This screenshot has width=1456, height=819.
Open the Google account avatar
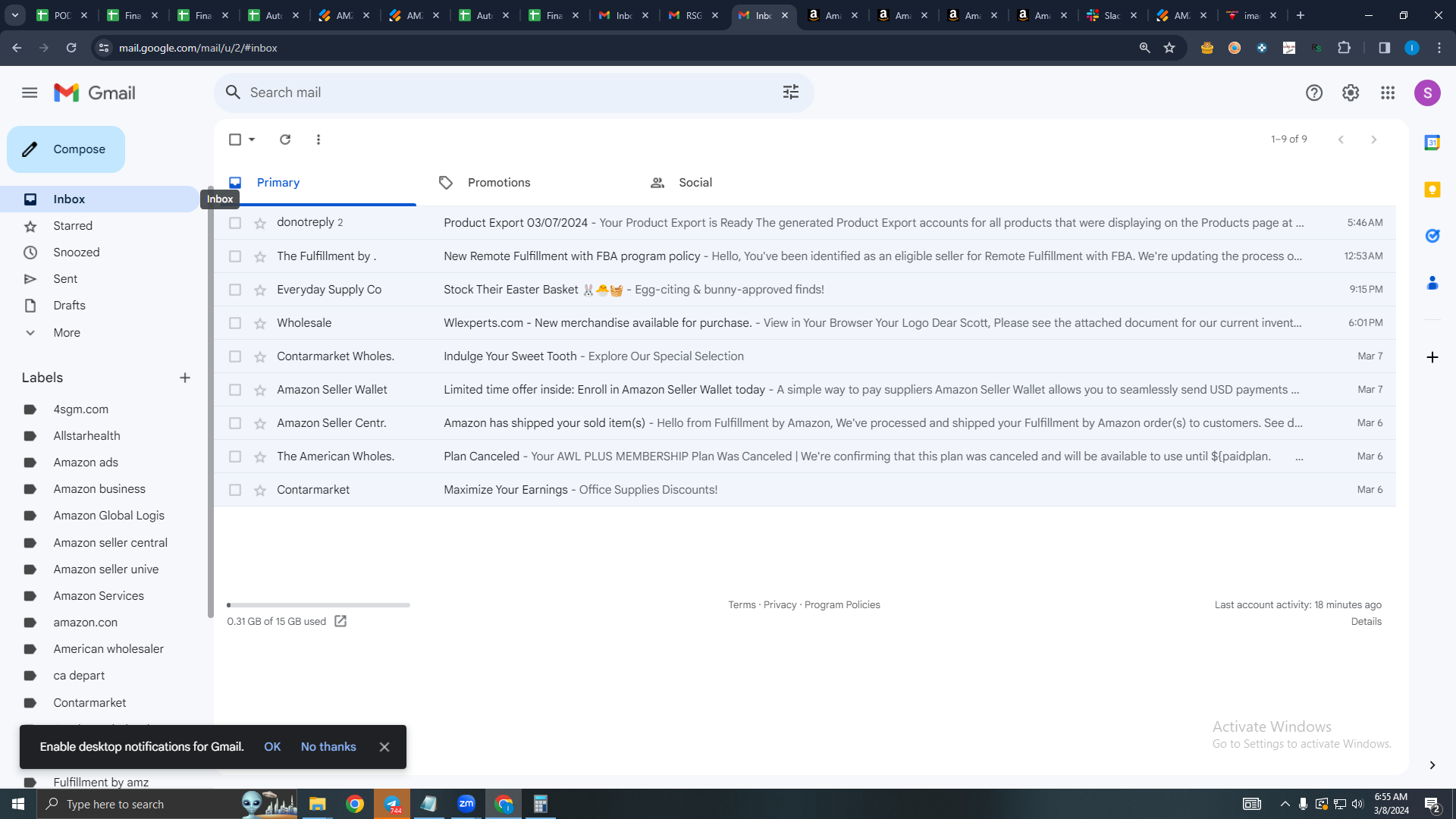point(1427,93)
